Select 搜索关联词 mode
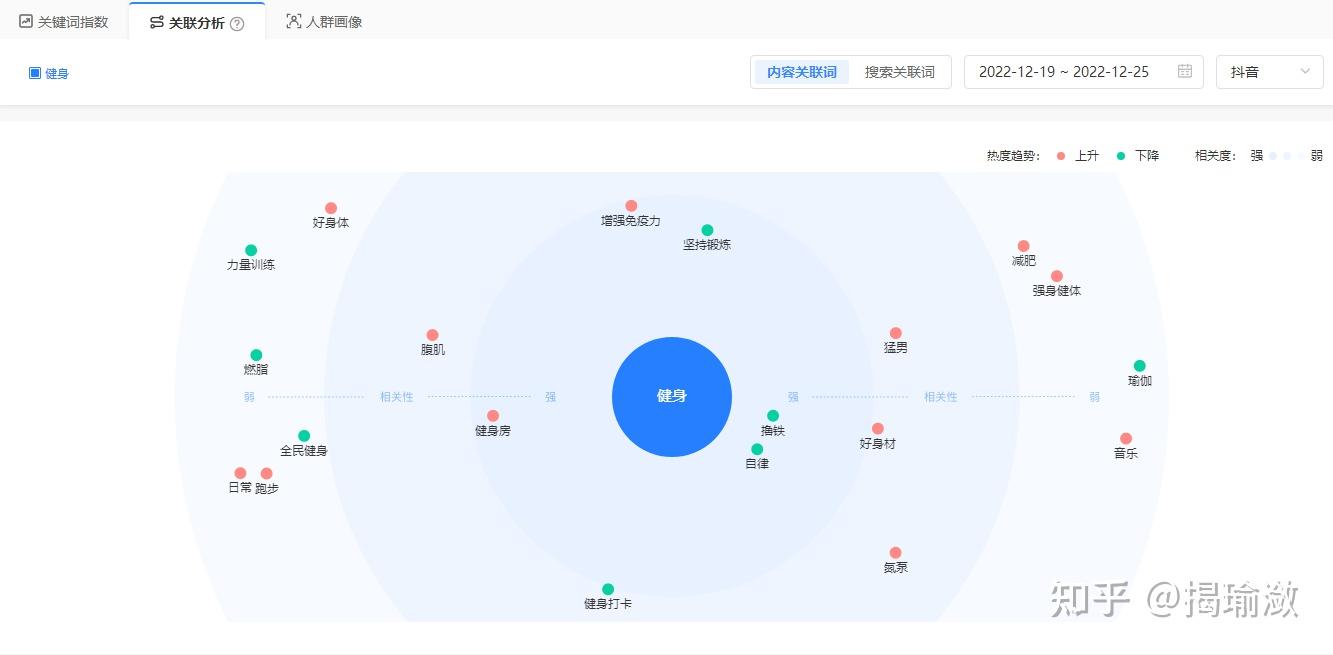1333x655 pixels. click(x=900, y=72)
